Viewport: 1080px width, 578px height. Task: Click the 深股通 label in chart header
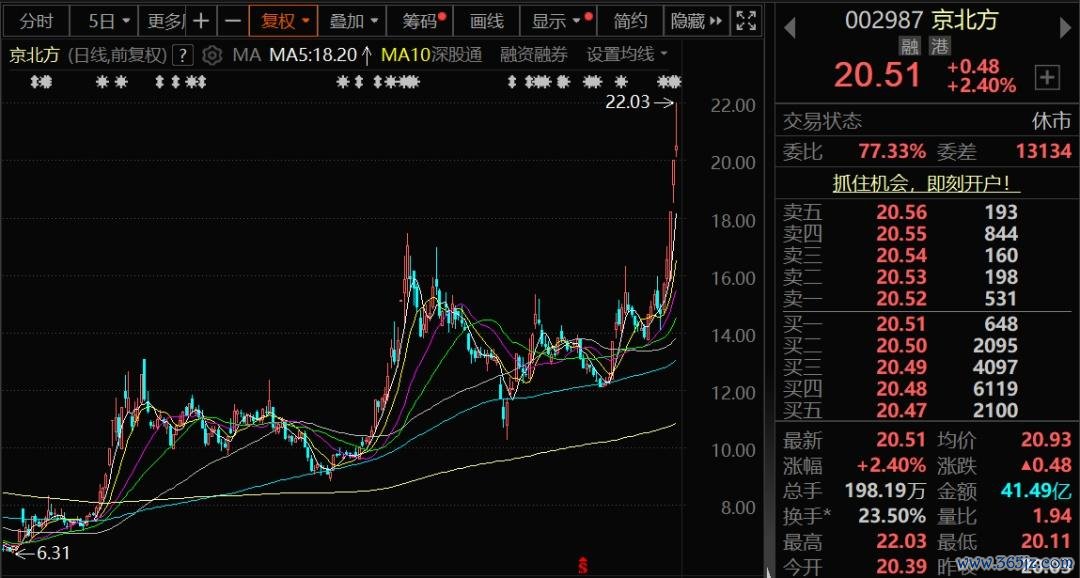coord(457,55)
